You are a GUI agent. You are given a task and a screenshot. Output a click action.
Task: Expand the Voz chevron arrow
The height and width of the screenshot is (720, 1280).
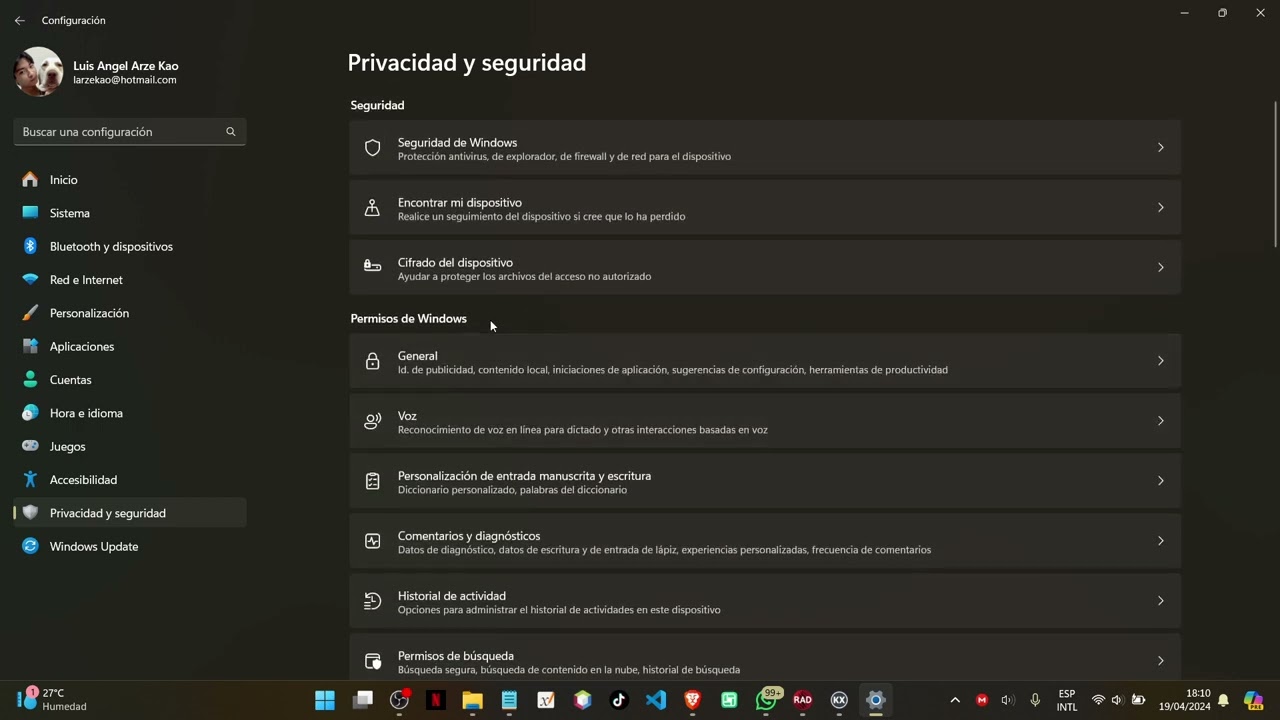point(1161,421)
